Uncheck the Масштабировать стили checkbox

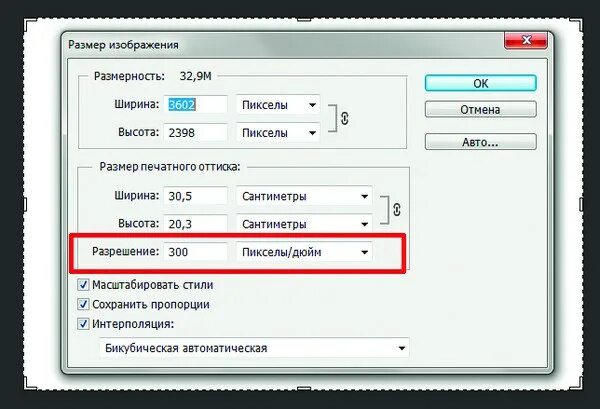[x=83, y=285]
